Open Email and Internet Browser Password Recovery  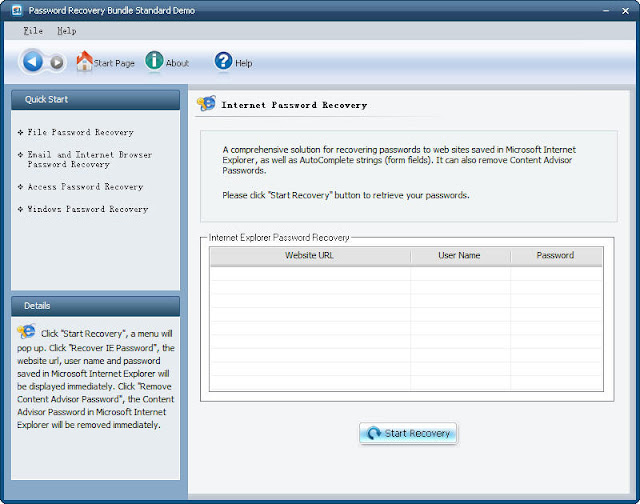(89, 160)
